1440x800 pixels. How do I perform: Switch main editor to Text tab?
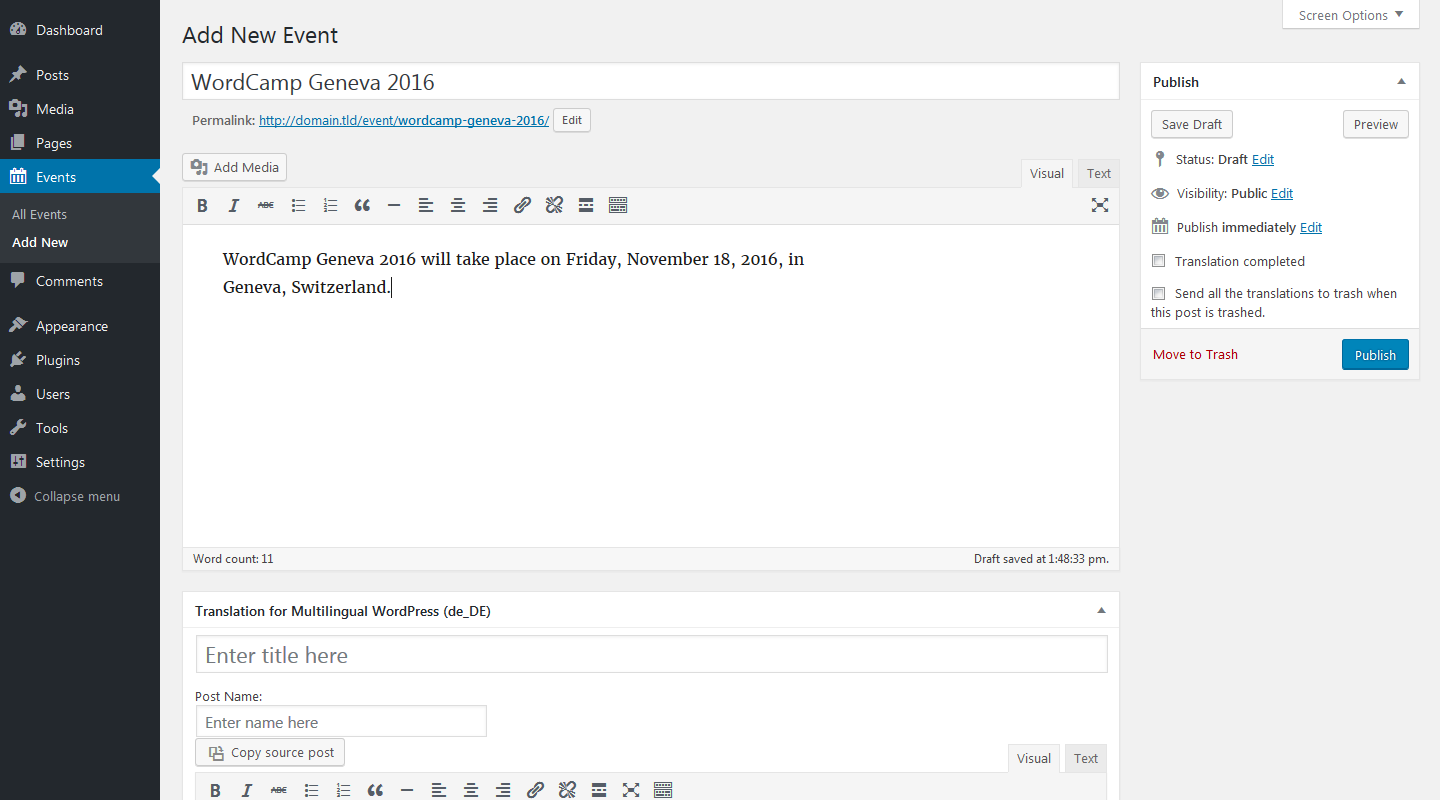pyautogui.click(x=1099, y=173)
